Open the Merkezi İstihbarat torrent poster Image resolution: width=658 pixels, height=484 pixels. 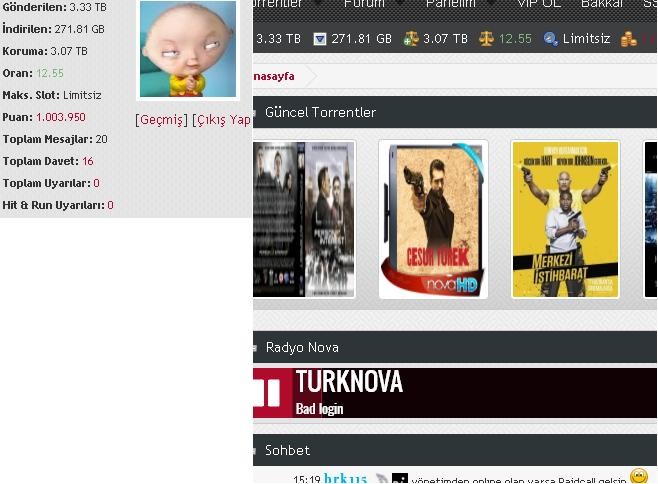pos(565,219)
